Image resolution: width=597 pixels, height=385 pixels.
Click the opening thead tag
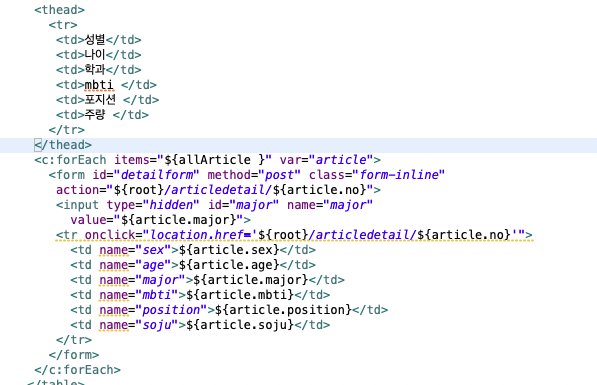59,10
